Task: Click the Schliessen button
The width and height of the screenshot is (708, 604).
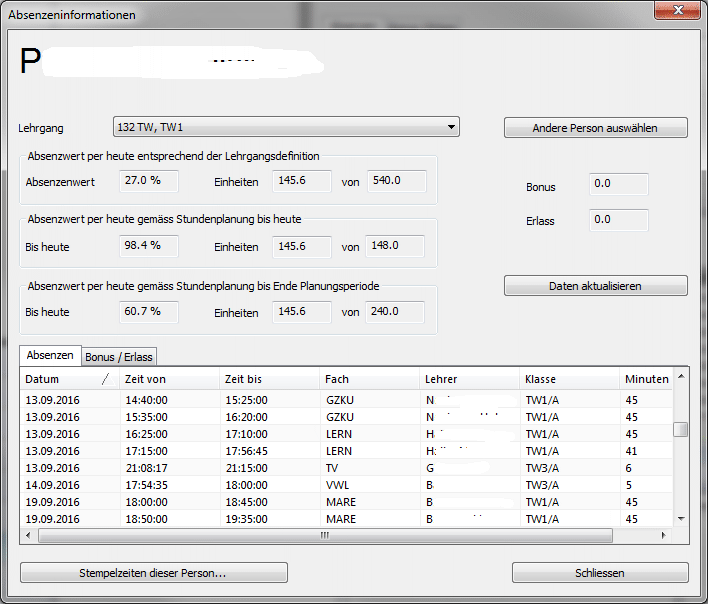Action: pyautogui.click(x=600, y=573)
